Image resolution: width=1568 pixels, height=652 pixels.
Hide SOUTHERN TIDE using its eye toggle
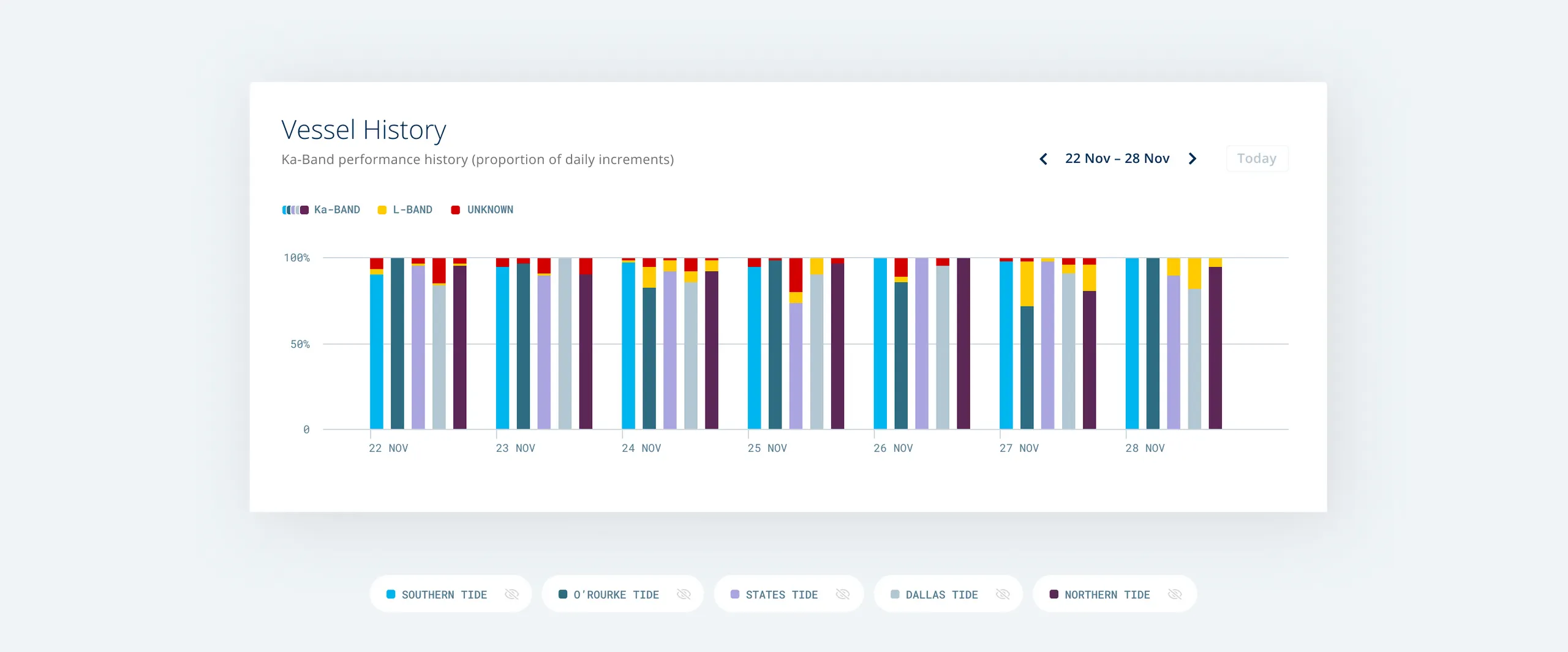pyautogui.click(x=512, y=594)
